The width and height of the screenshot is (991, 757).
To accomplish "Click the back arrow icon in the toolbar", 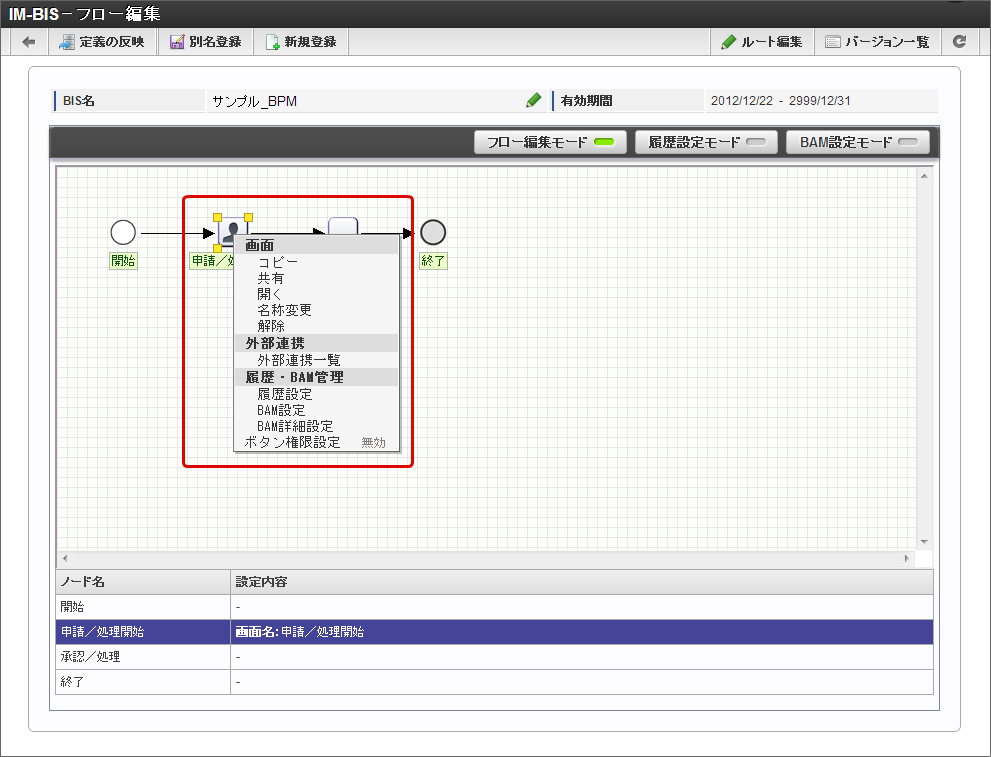I will pos(28,42).
